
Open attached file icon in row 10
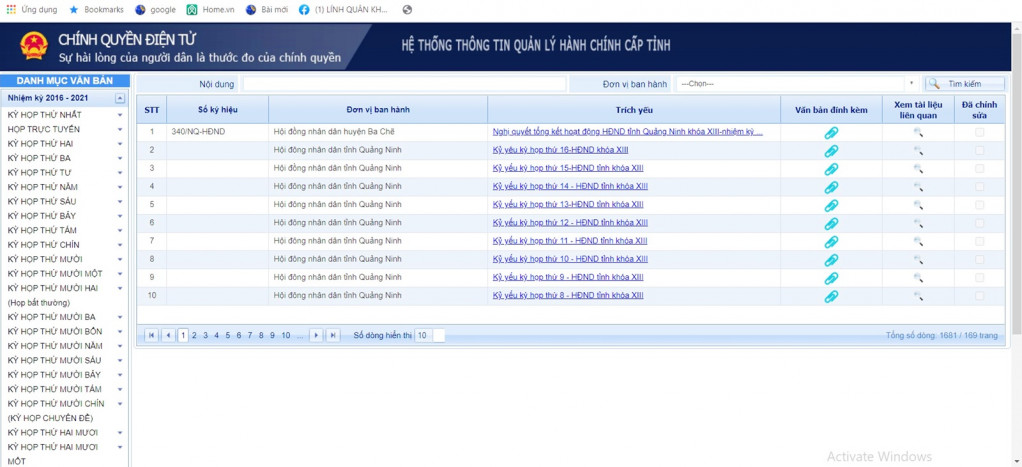830,296
